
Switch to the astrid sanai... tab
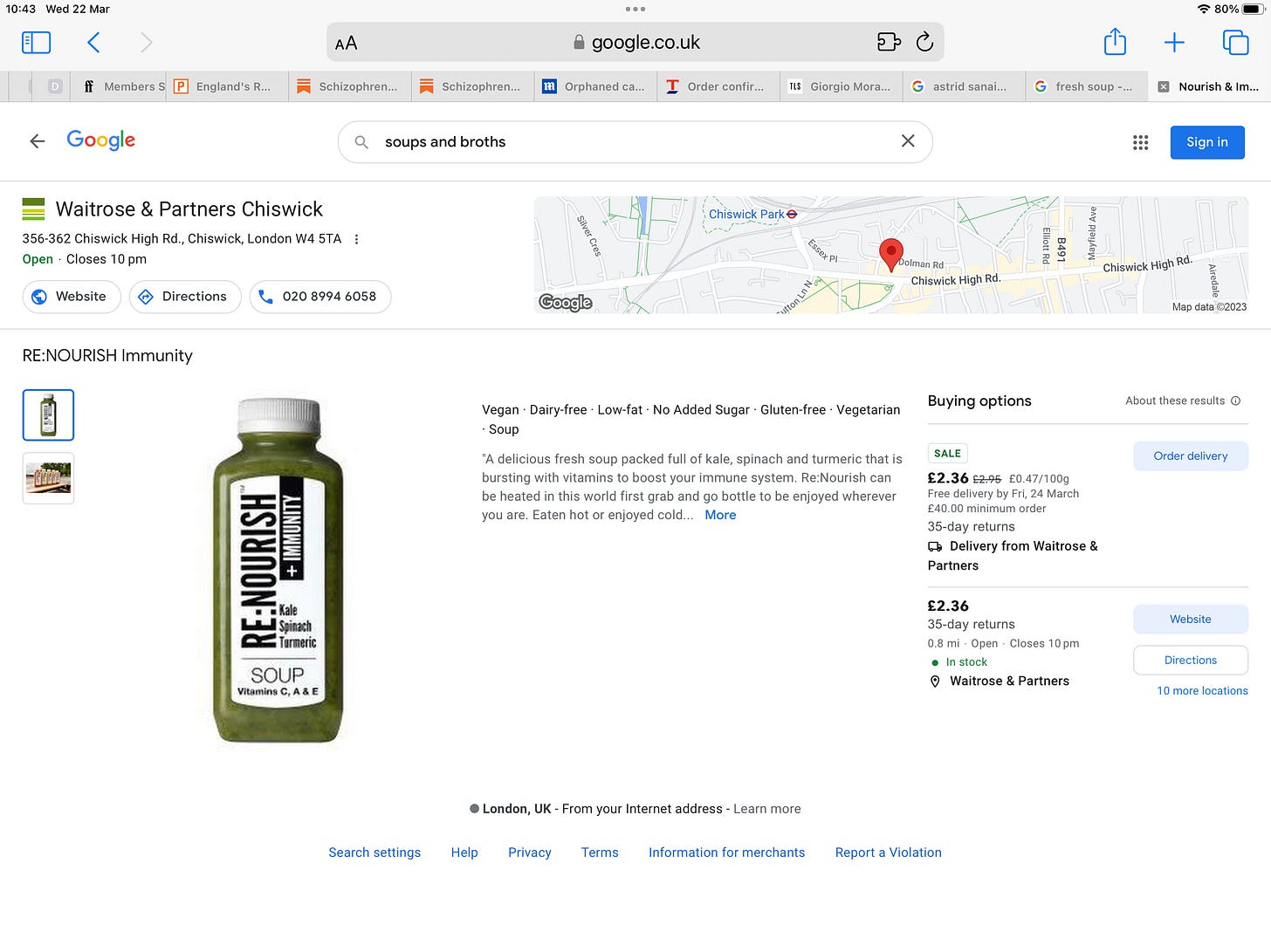click(x=964, y=86)
